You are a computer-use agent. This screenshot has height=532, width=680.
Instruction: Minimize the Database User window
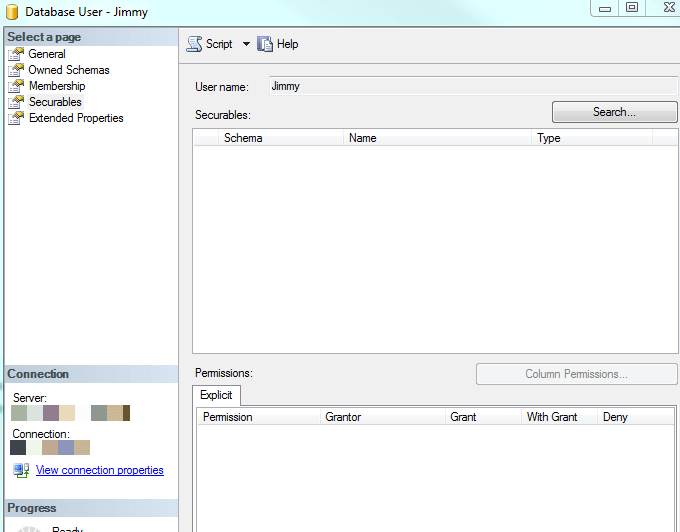coord(605,8)
